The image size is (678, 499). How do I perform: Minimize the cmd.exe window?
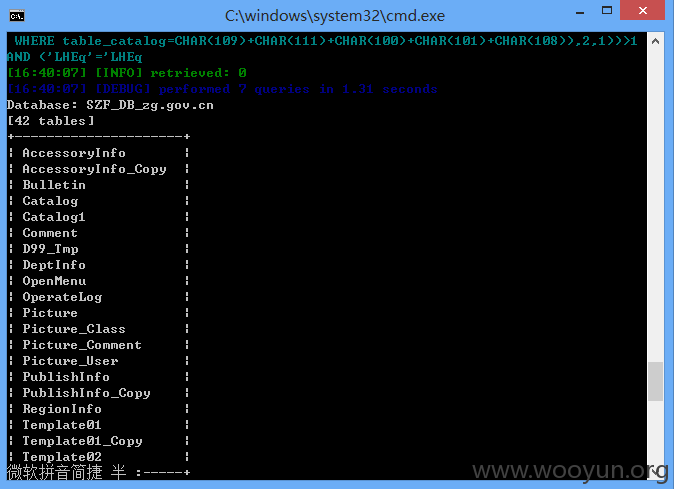pos(580,13)
